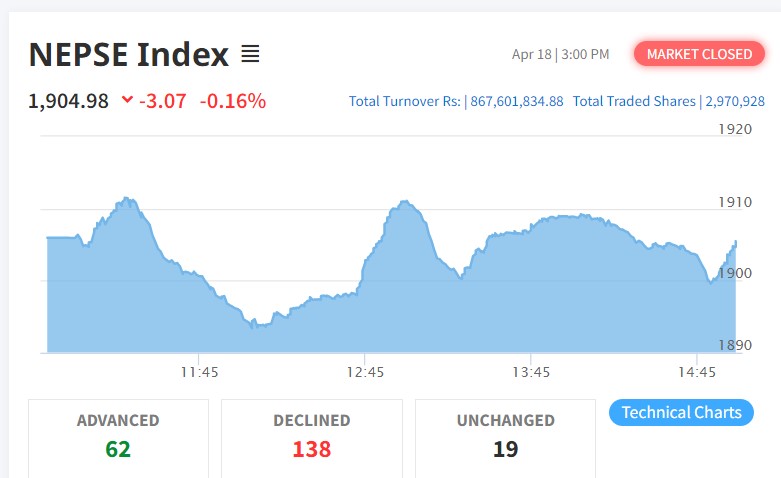Viewport: 781px width, 478px height.
Task: Click the red down arrow near -3.07
Action: point(126,100)
